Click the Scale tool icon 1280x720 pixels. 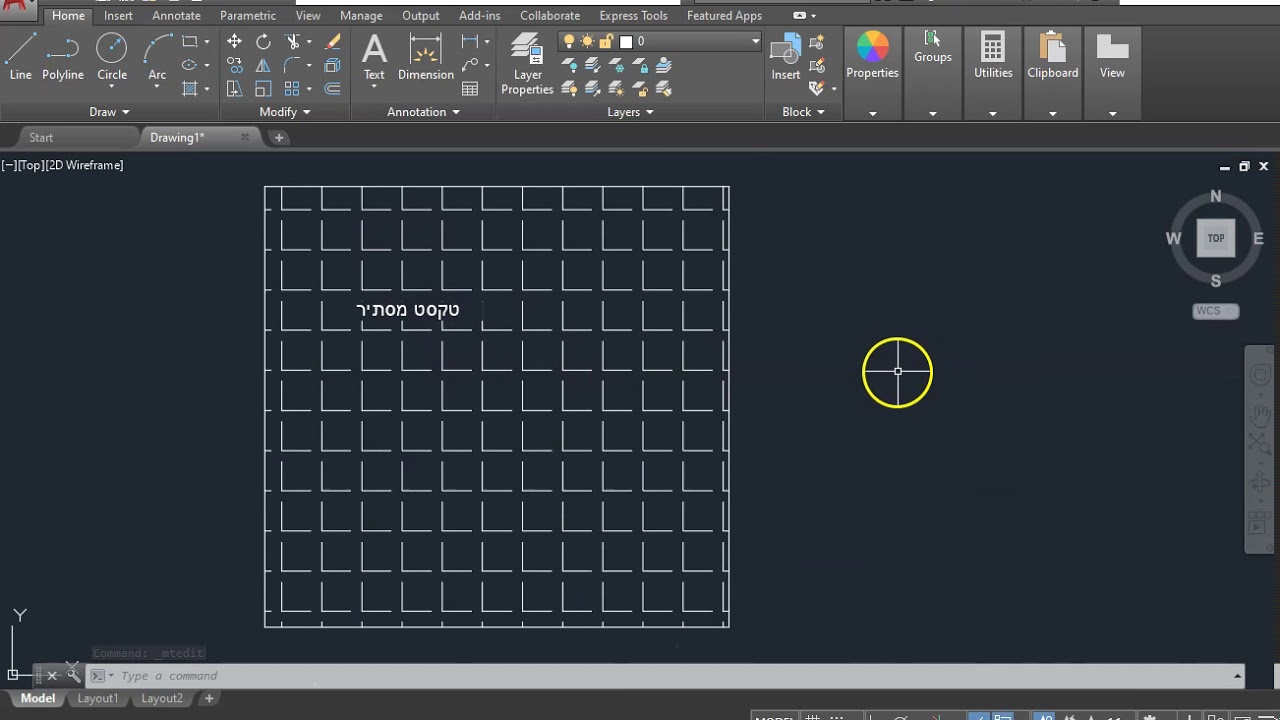[263, 89]
